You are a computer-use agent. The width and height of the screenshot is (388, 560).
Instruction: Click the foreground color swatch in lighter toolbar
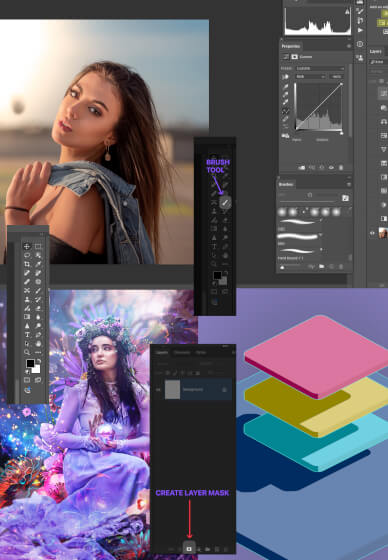click(x=30, y=363)
